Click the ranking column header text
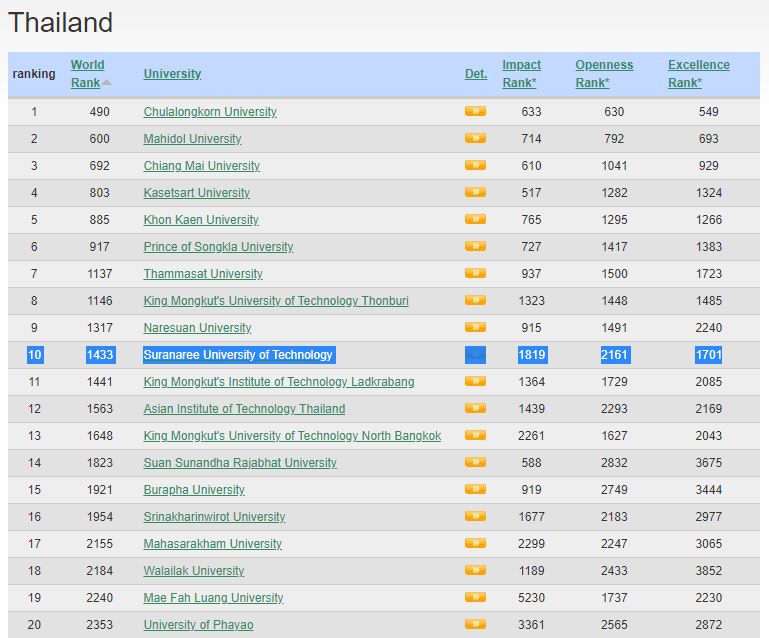The width and height of the screenshot is (769, 638). [x=34, y=74]
